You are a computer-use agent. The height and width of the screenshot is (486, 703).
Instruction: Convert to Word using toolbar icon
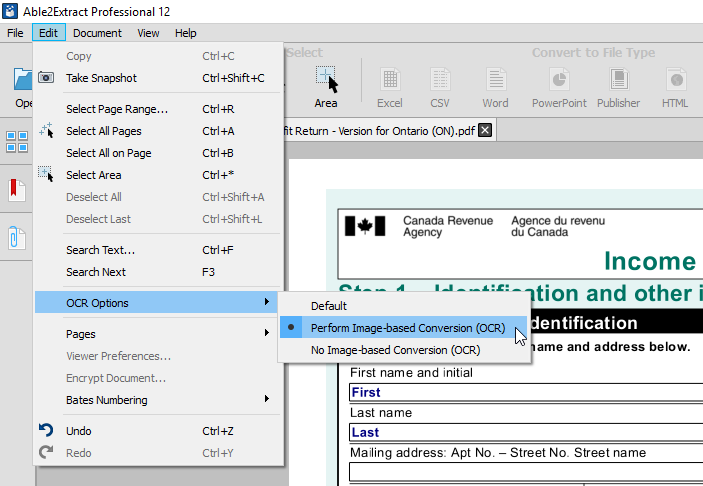pyautogui.click(x=495, y=87)
